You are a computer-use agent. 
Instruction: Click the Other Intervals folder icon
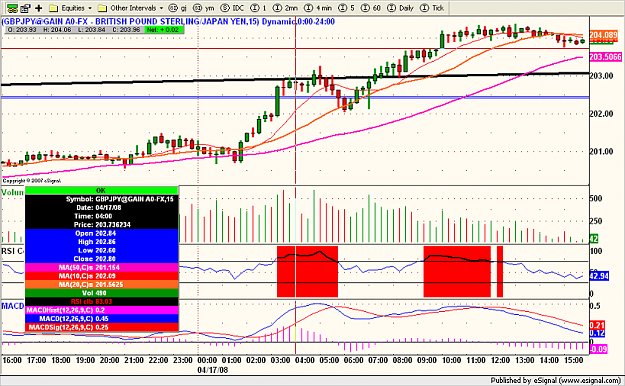(x=102, y=8)
